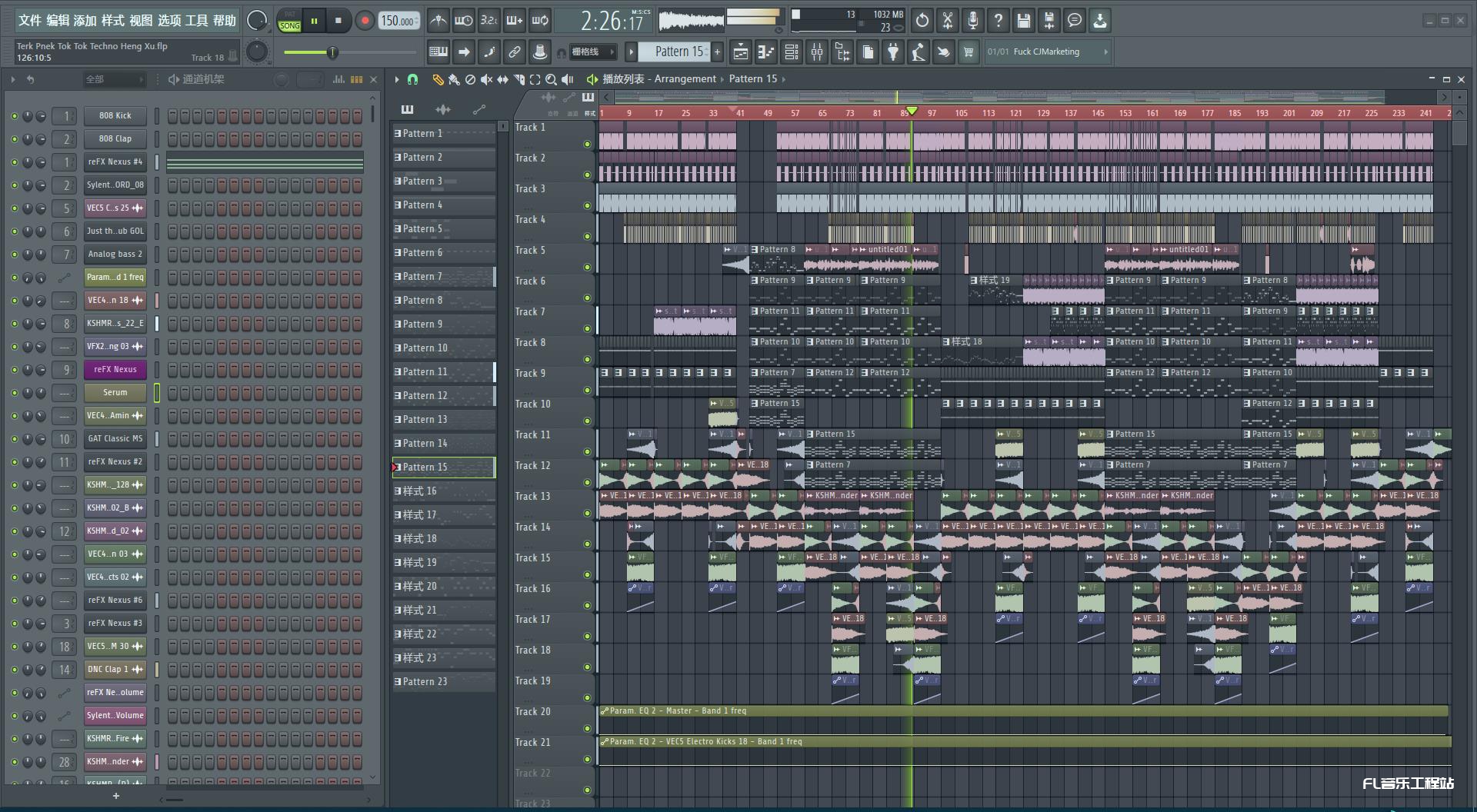Toggle the metronome icon
Image resolution: width=1477 pixels, height=812 pixels.
click(438, 21)
